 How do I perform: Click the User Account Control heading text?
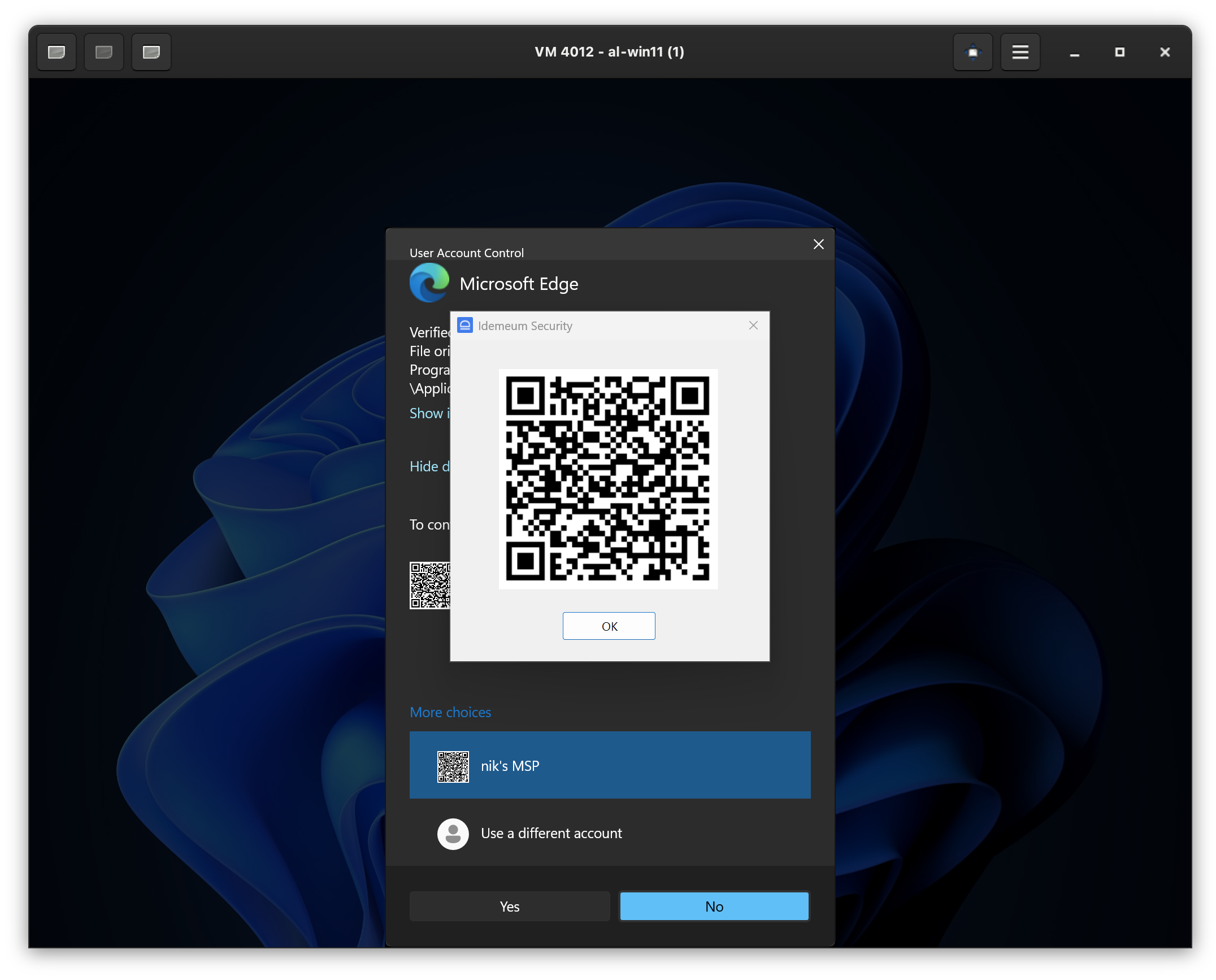click(x=467, y=253)
